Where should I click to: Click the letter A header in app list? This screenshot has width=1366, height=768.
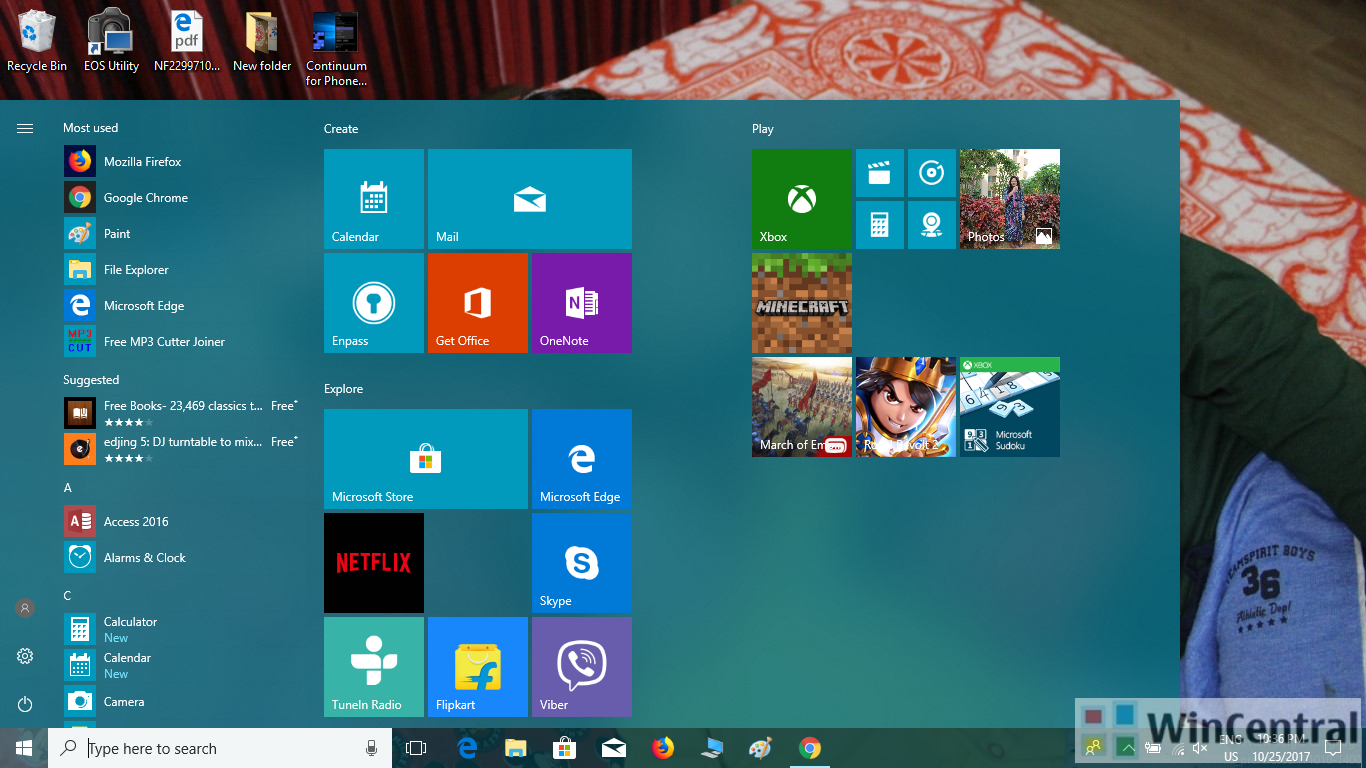click(x=68, y=488)
